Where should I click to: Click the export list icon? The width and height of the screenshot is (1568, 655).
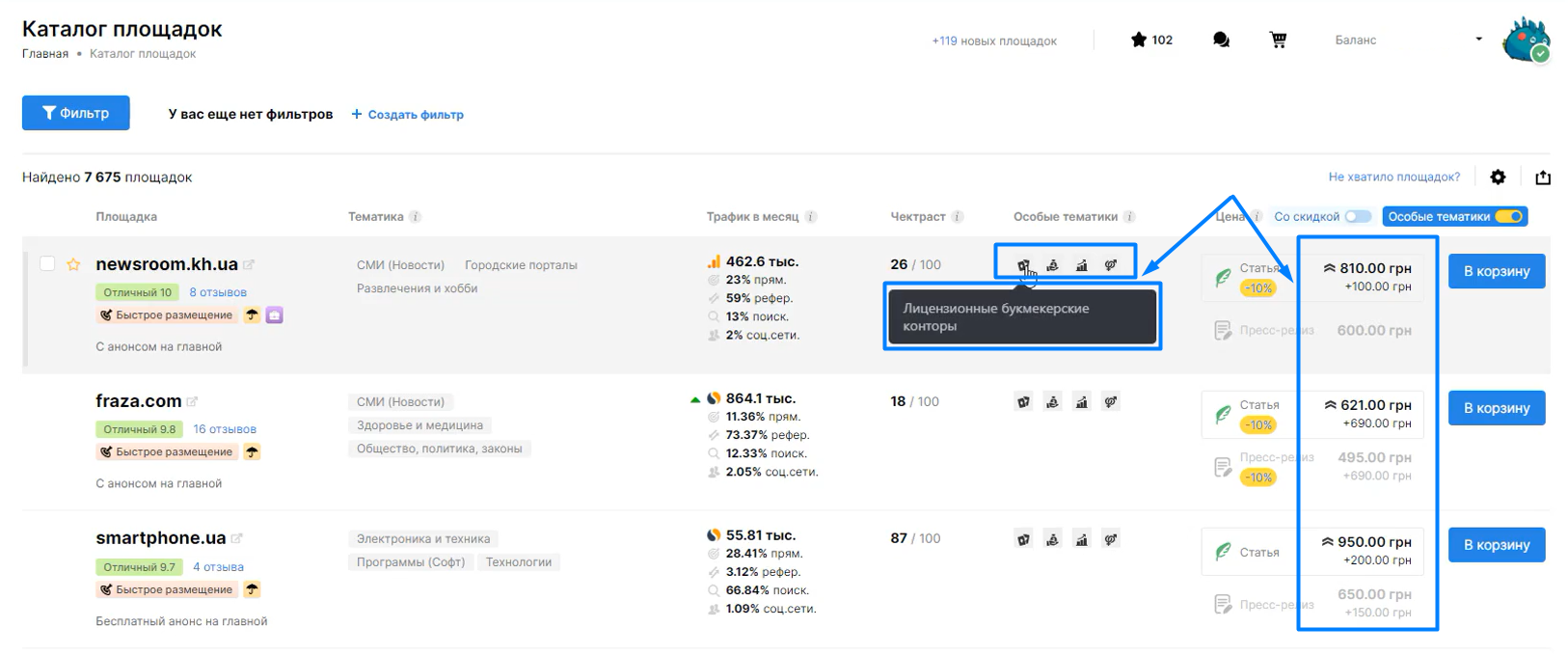1543,177
